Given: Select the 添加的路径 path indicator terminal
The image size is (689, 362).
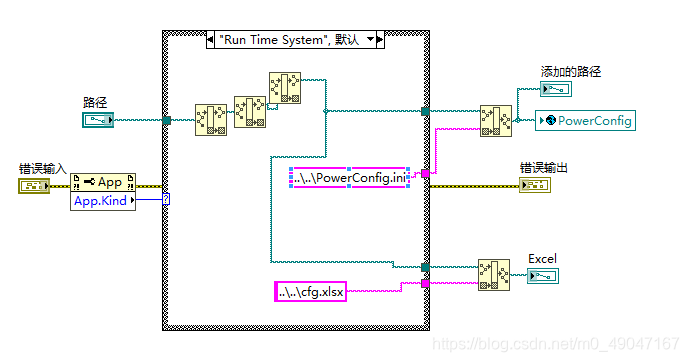Looking at the screenshot, I should [x=556, y=89].
